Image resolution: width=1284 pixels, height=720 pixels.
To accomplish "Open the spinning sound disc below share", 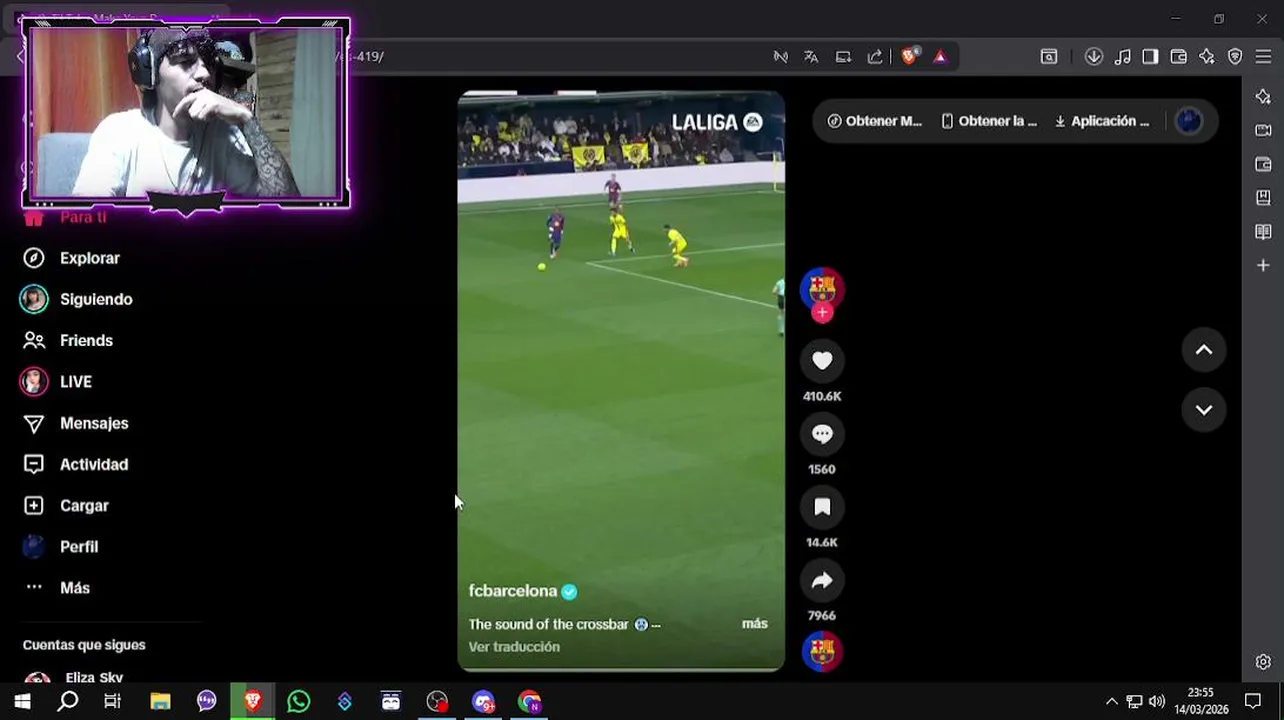I will (822, 651).
